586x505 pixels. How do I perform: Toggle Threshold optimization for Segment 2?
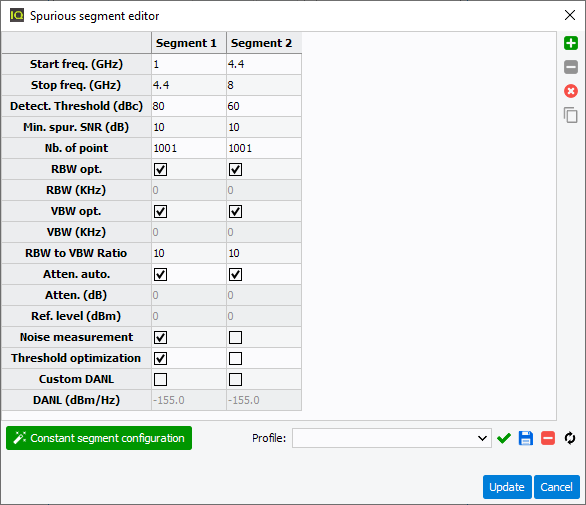pos(235,358)
